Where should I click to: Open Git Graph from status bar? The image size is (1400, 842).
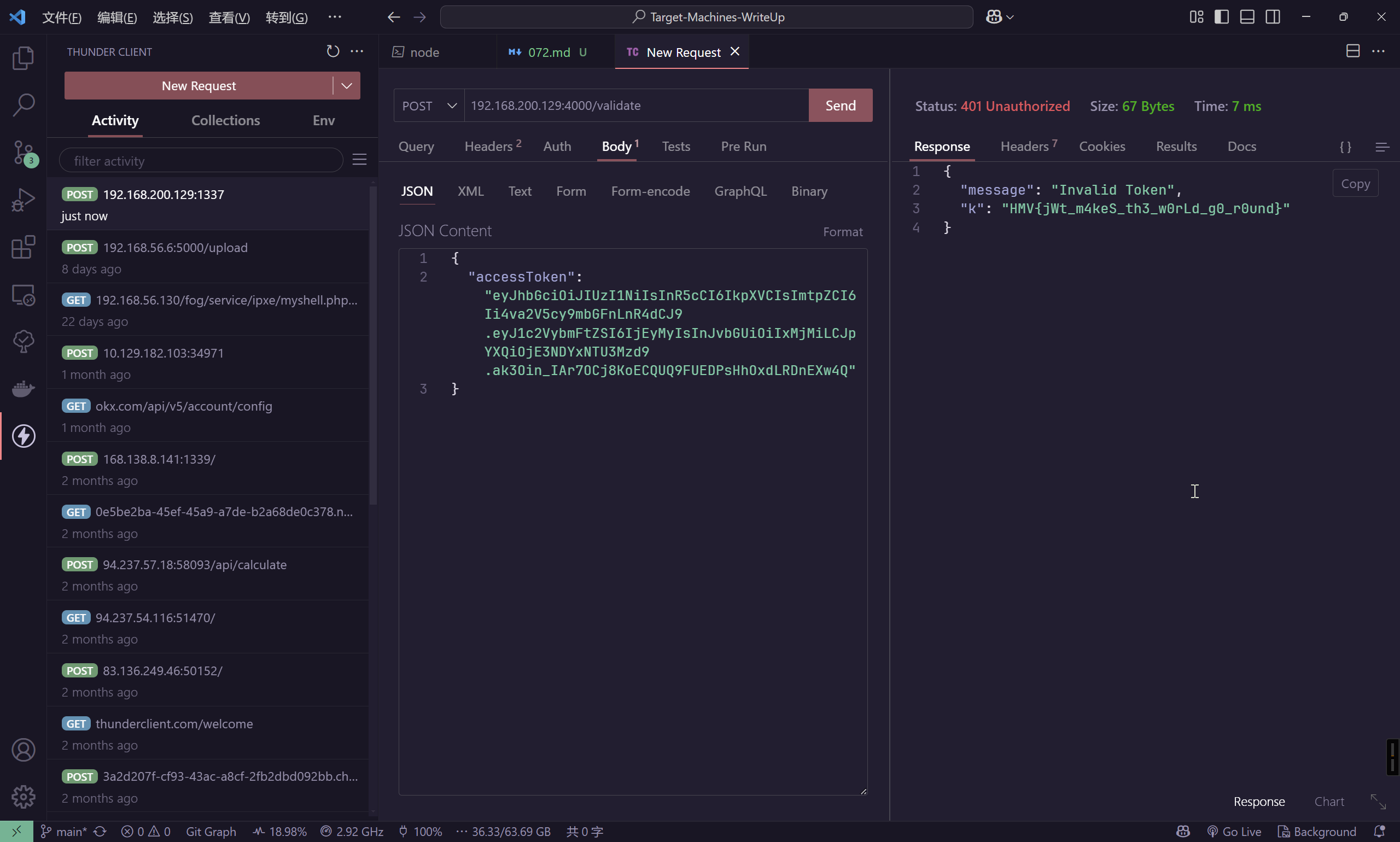click(211, 832)
